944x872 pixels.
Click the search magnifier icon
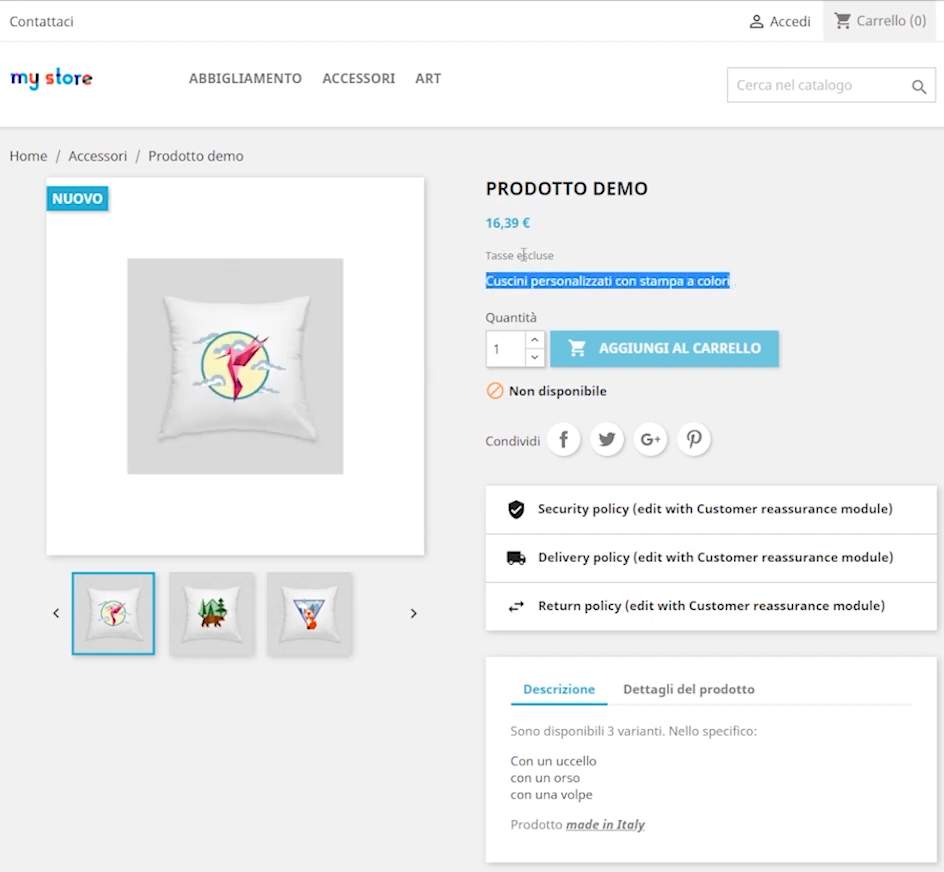coord(919,87)
